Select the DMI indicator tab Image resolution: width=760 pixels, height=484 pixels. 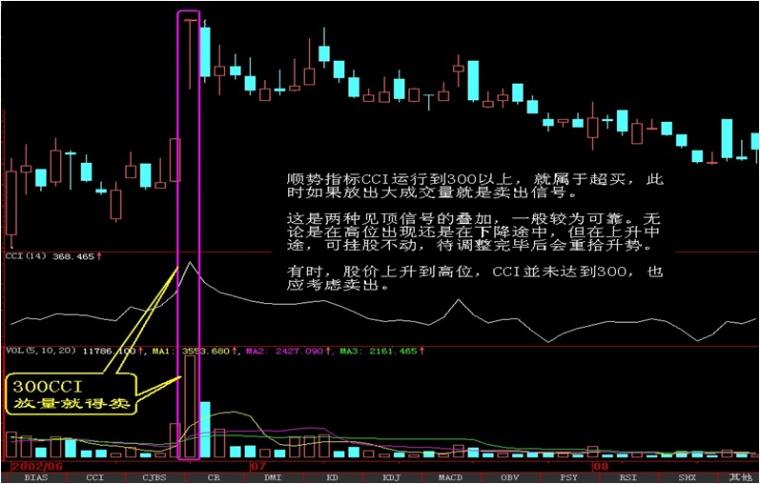(271, 478)
